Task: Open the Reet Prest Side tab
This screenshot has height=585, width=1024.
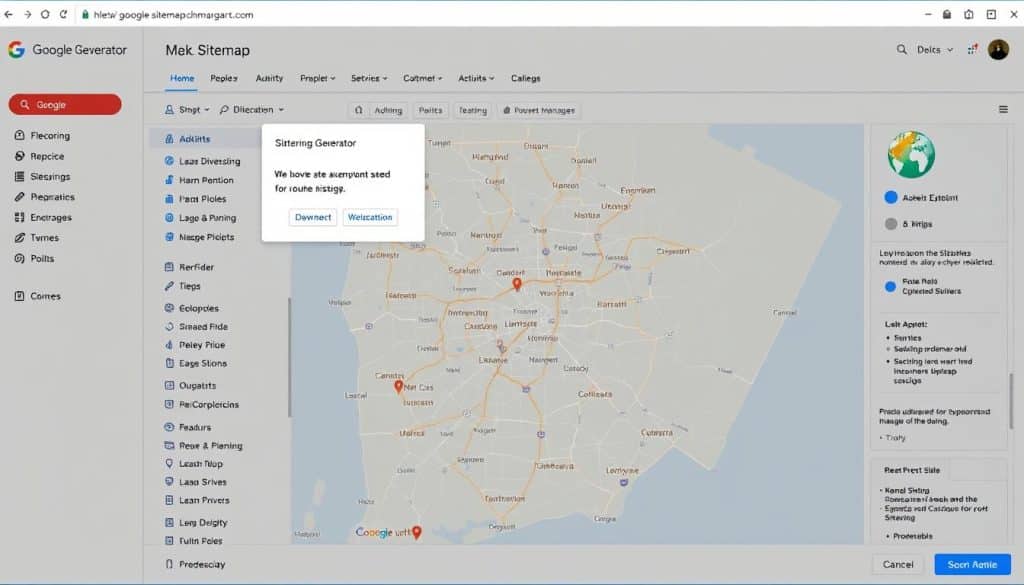Action: [912, 470]
